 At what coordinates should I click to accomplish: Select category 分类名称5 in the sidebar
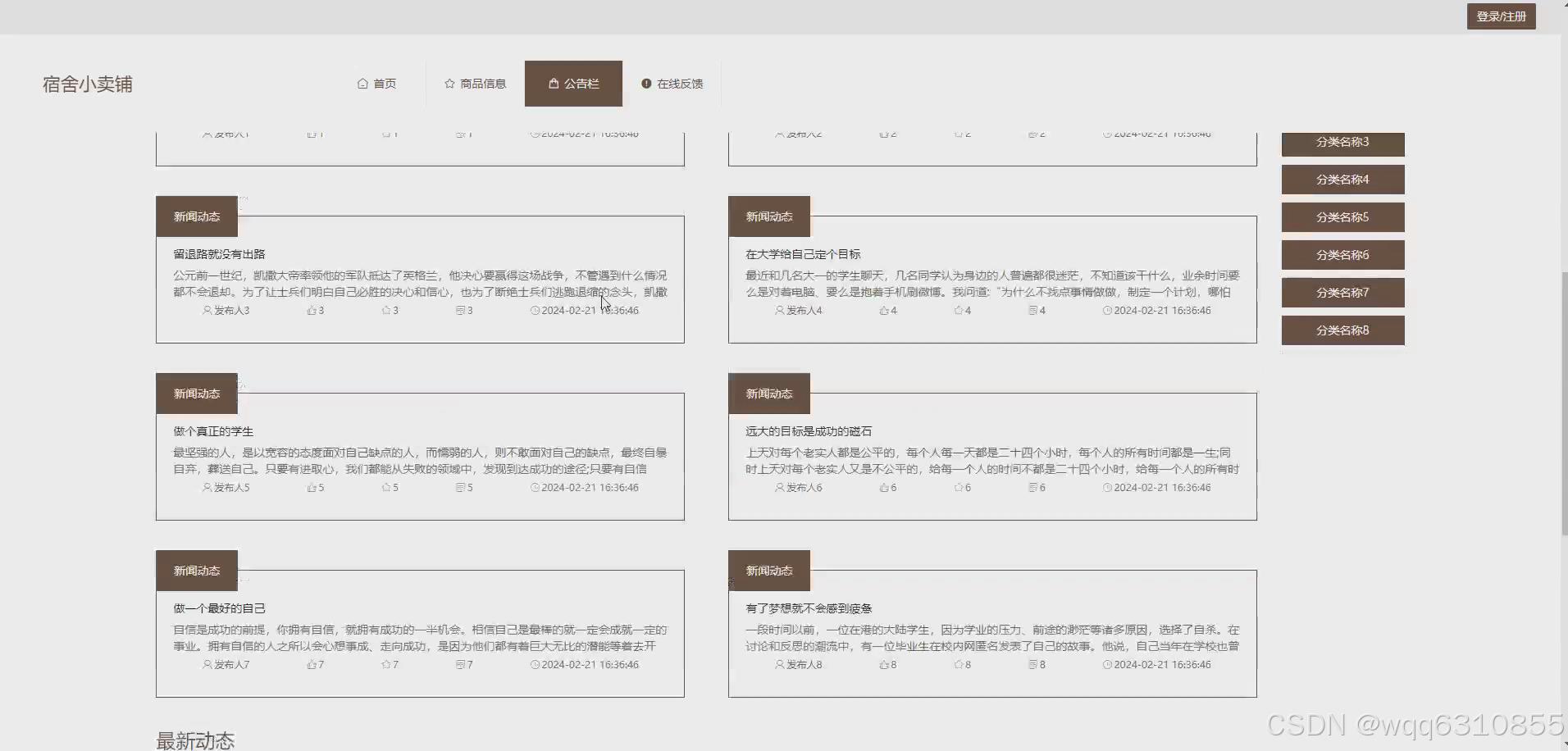tap(1342, 216)
